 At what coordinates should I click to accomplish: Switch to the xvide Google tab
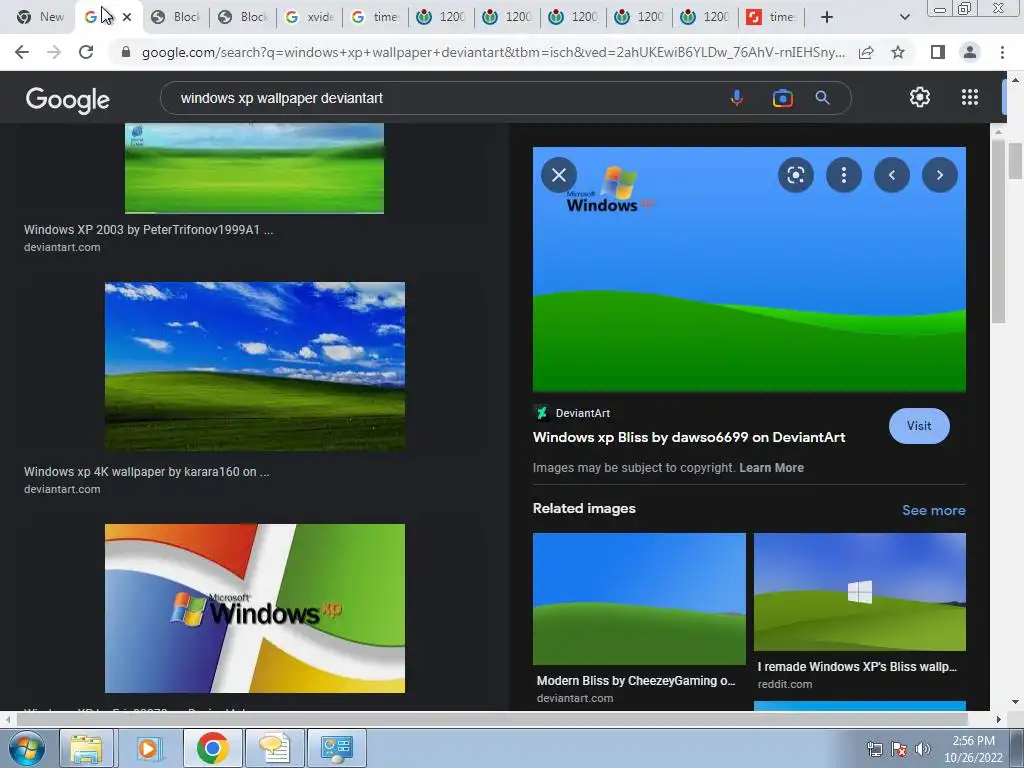(310, 17)
